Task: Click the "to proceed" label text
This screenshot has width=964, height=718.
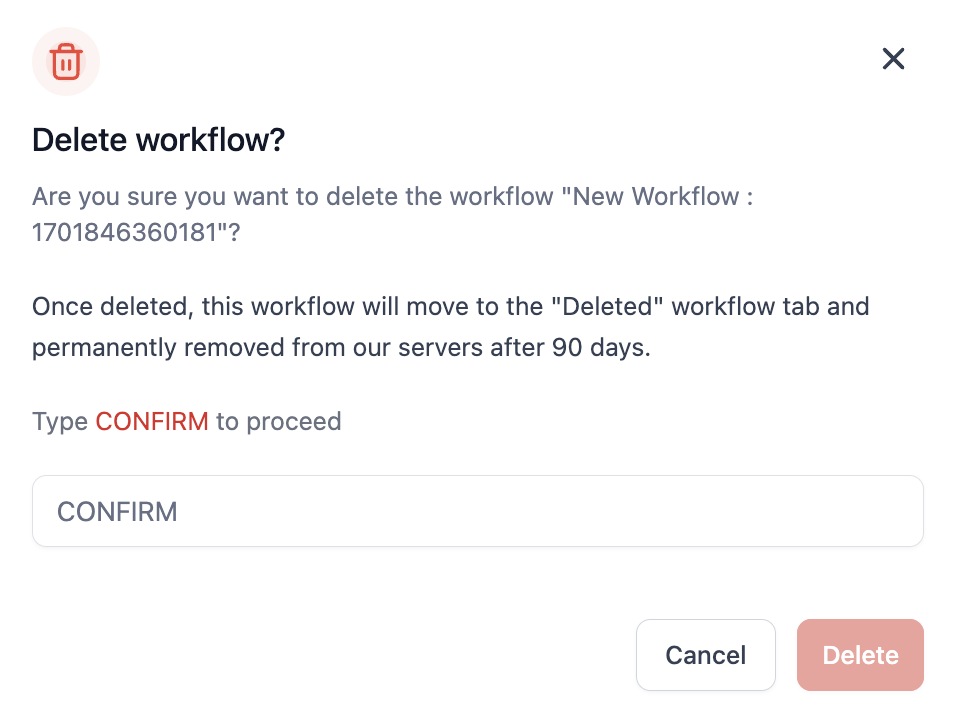Action: pyautogui.click(x=279, y=422)
